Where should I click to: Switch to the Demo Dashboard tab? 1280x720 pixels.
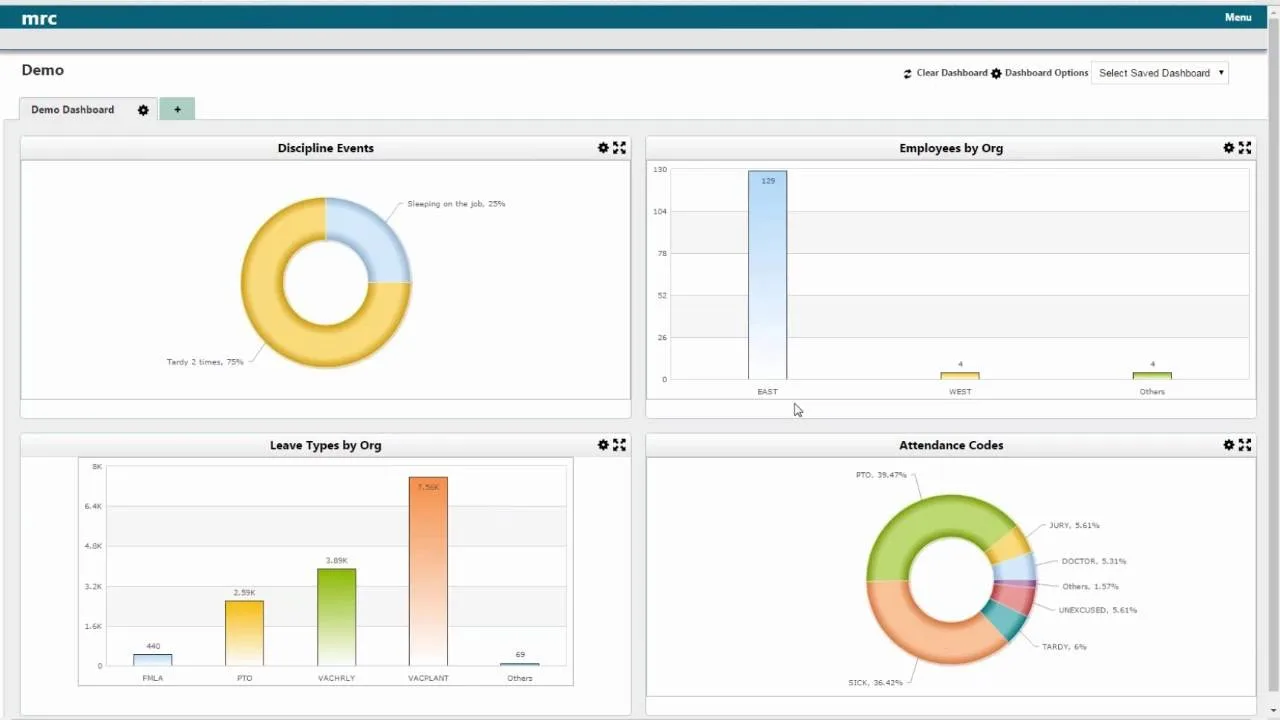(x=73, y=110)
